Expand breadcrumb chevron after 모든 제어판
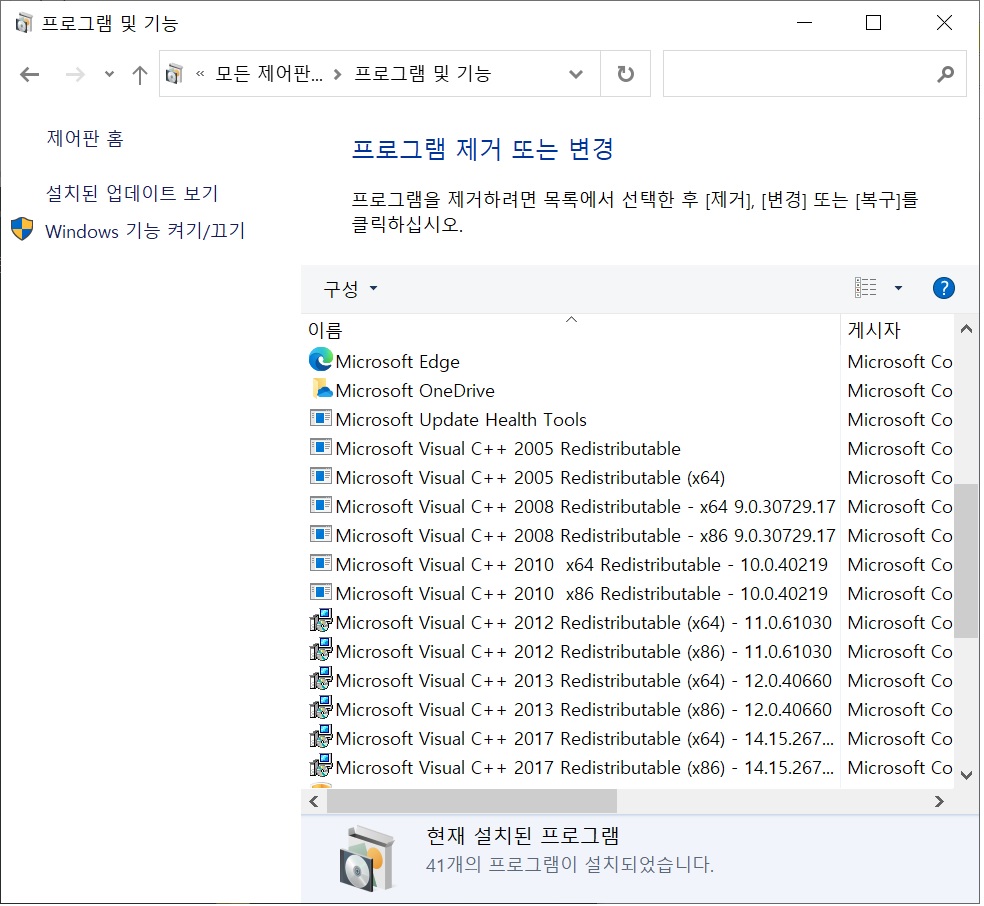Viewport: 984px width, 906px height. point(338,75)
